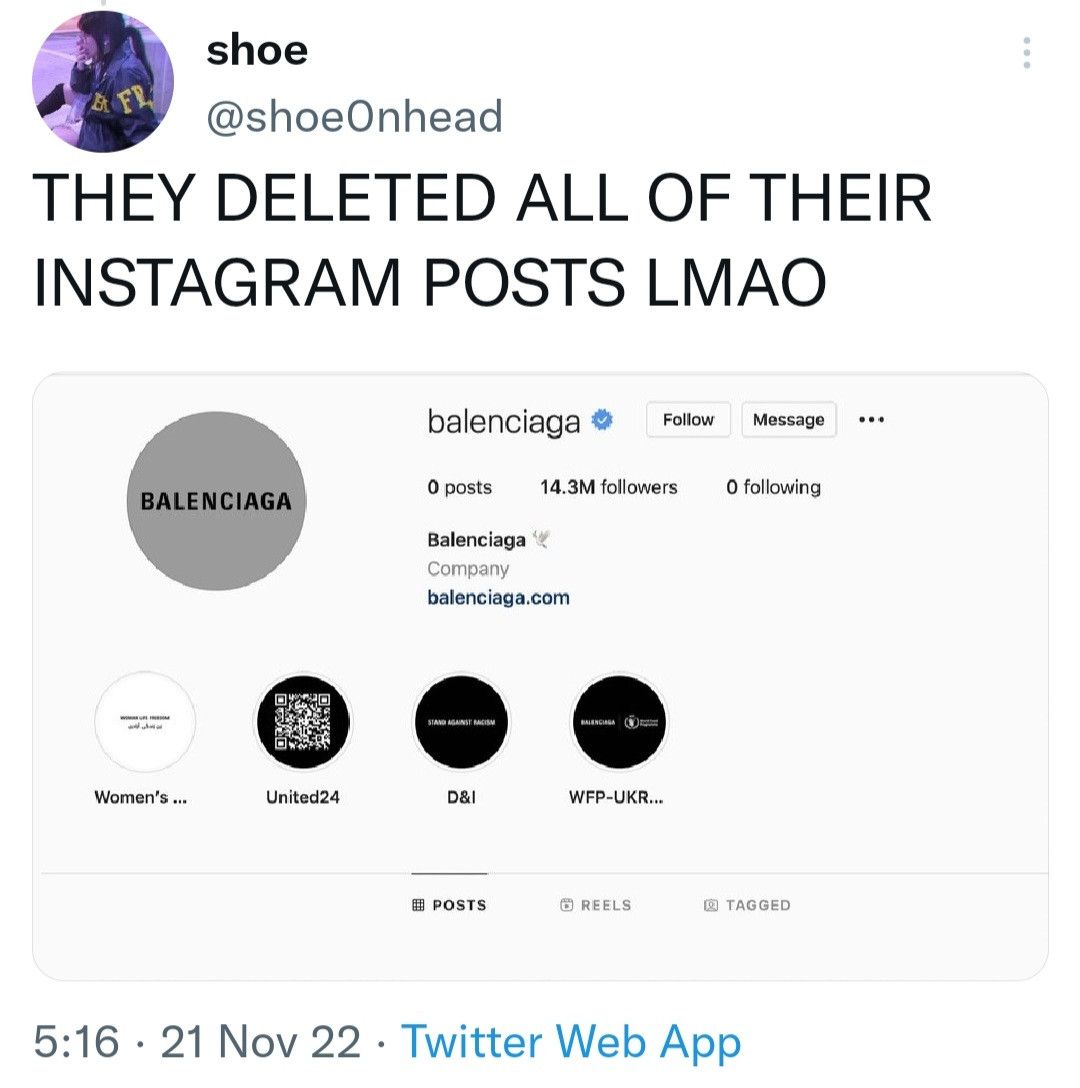Click the 14.3M followers count
This screenshot has width=1080, height=1088.
pyautogui.click(x=608, y=487)
